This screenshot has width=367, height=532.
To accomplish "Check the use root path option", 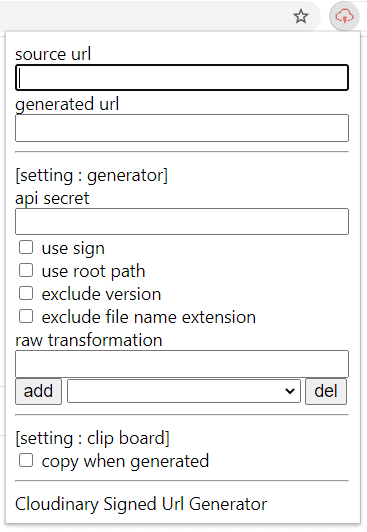I will point(26,270).
